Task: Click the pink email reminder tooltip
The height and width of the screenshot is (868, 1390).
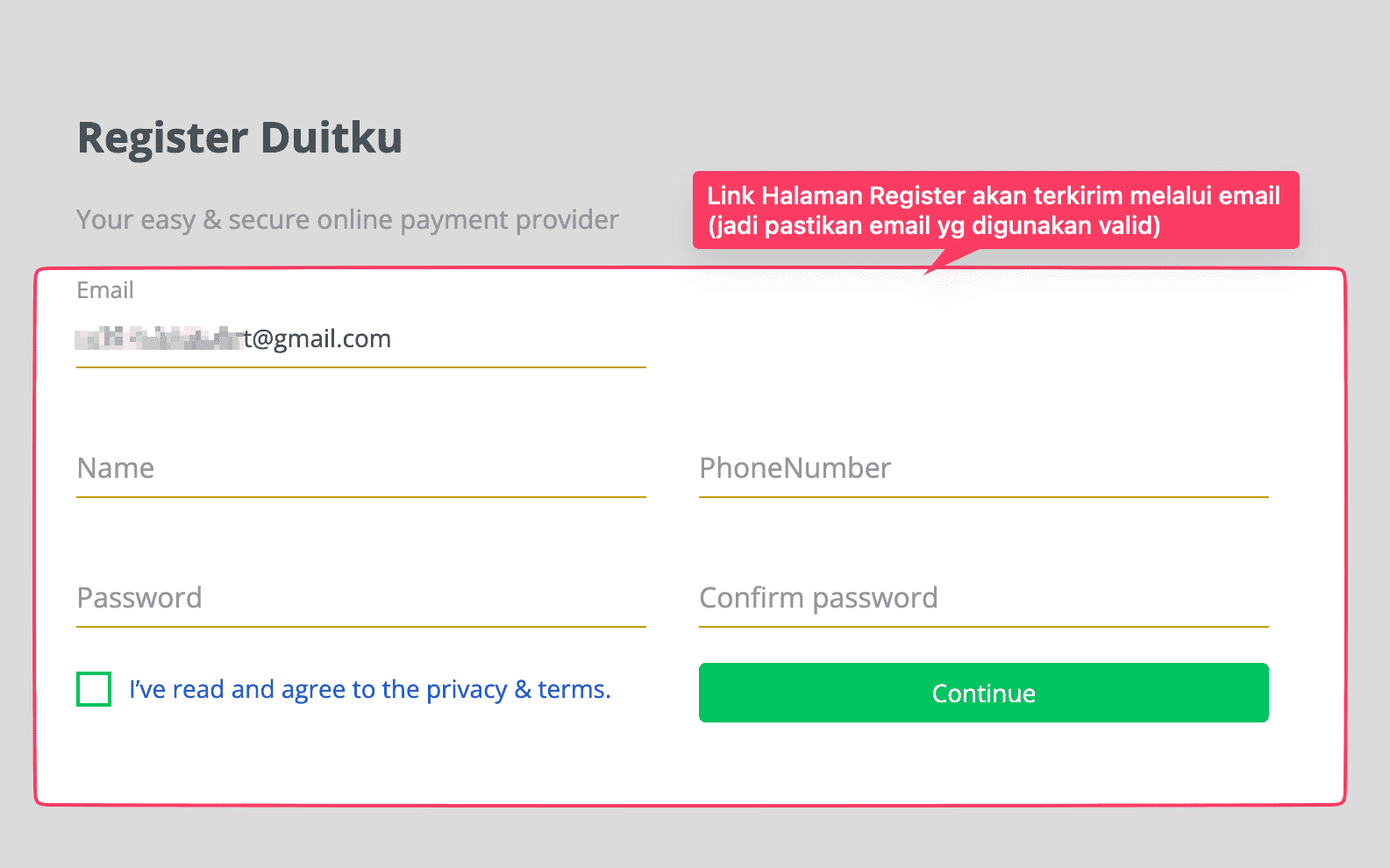Action: pos(994,210)
